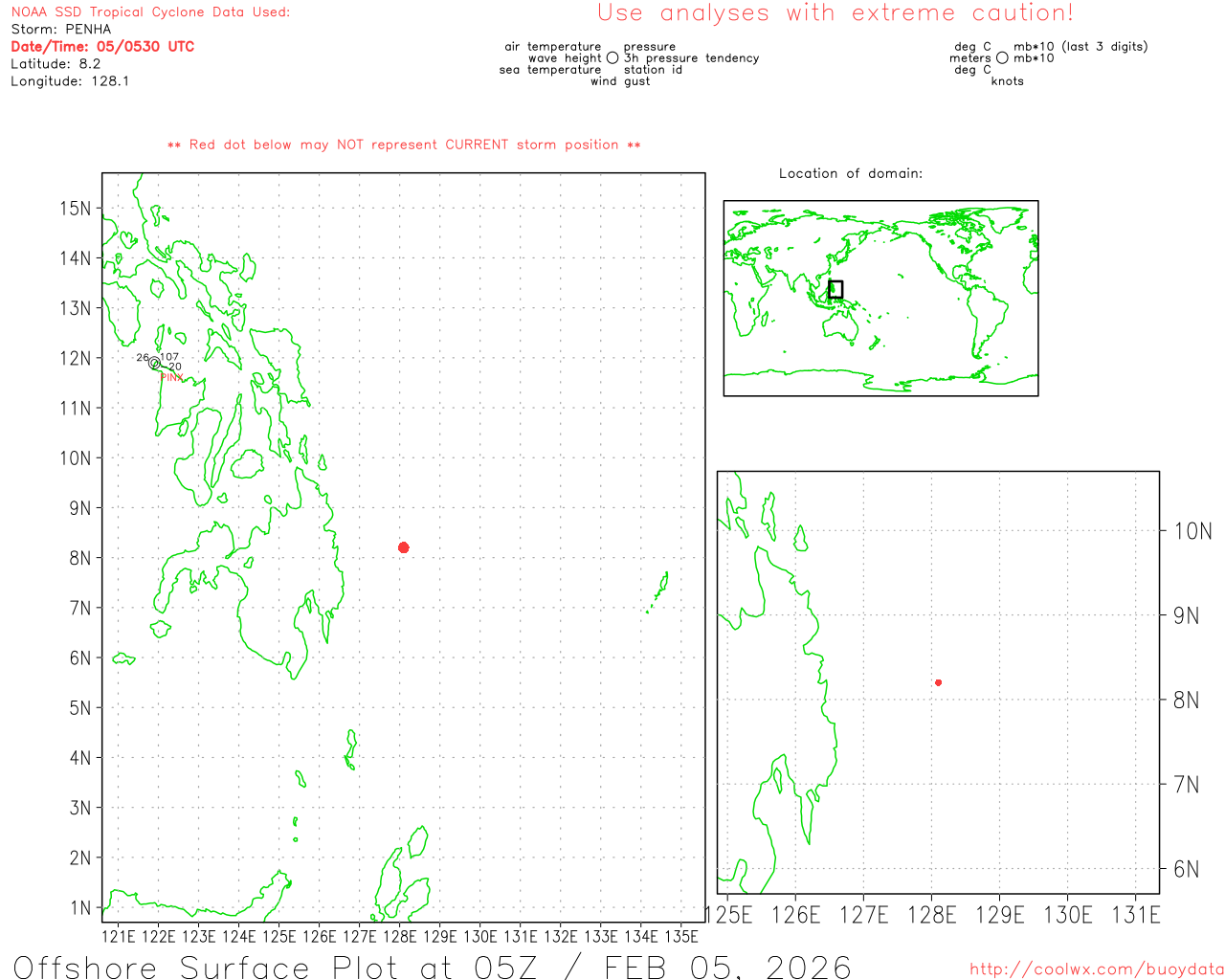The image size is (1225, 980).
Task: Click the right legend units circle symbol
Action: pos(1002,58)
